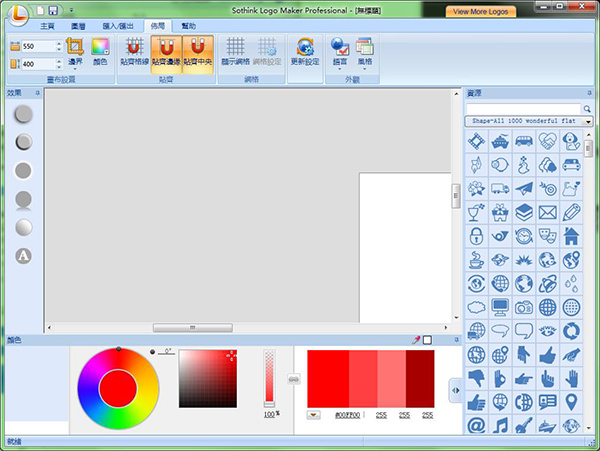Select the steaming coffee cup shape

[x=476, y=260]
